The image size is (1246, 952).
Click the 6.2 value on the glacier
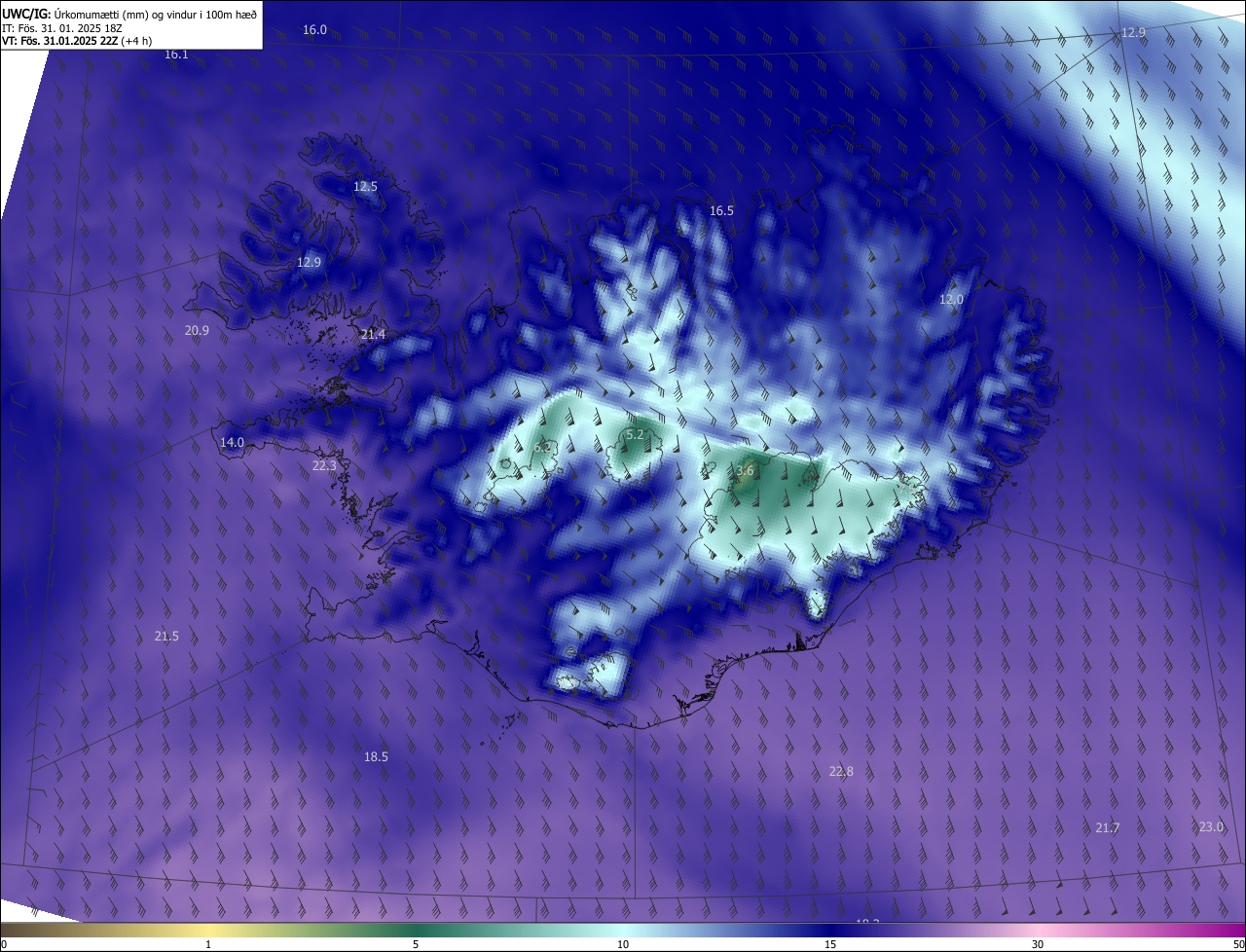click(x=543, y=447)
